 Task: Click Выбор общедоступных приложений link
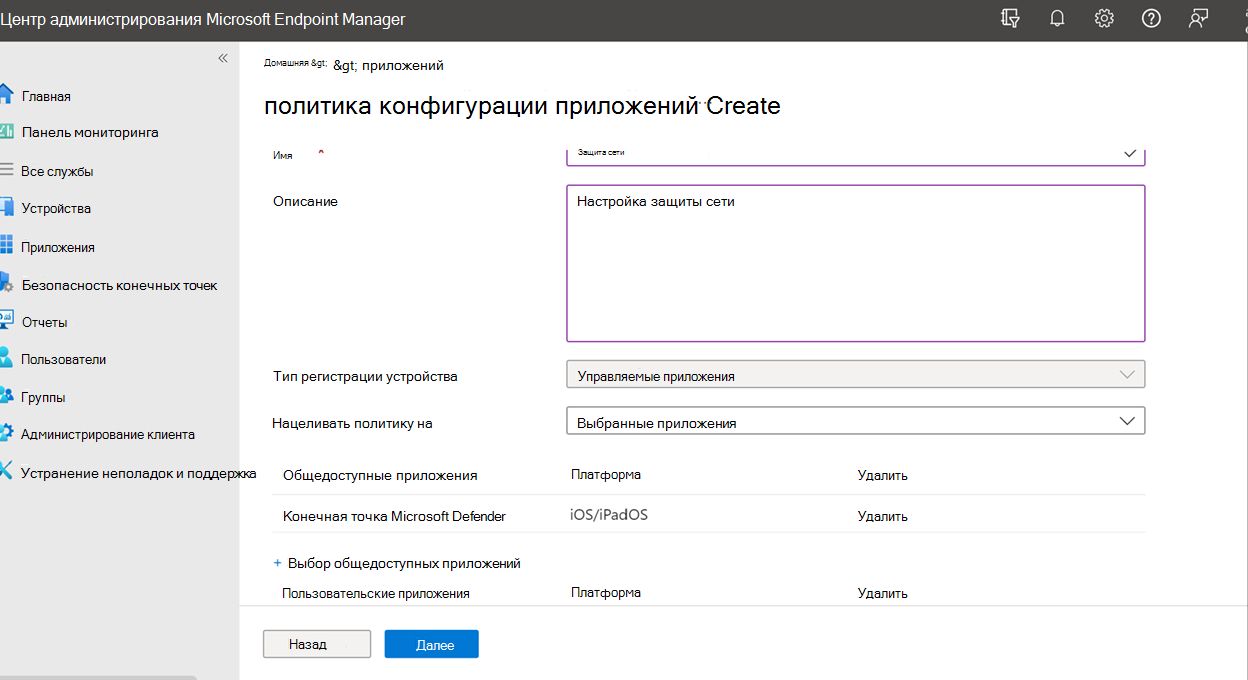(x=397, y=563)
